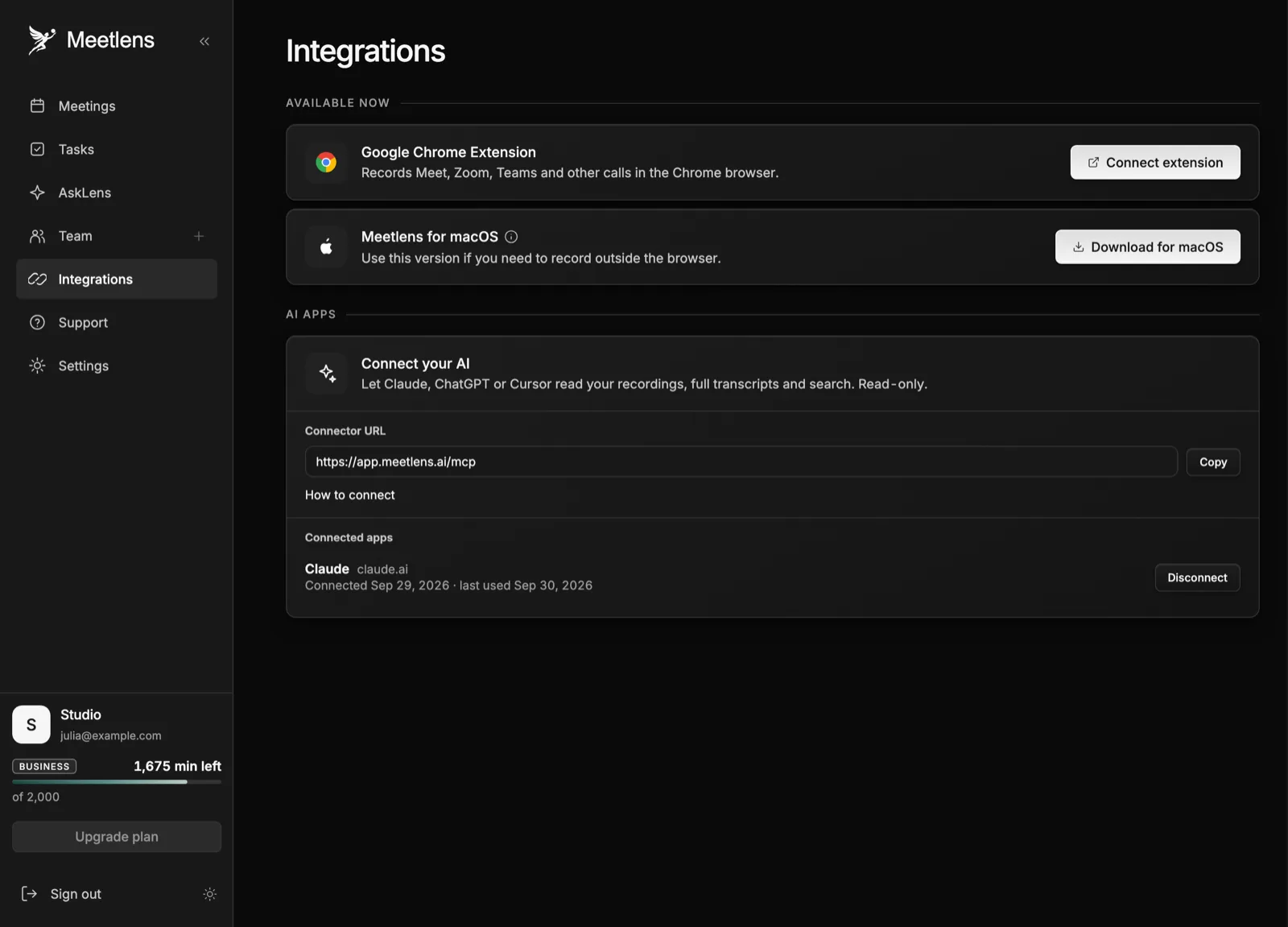Click the Team people icon

click(x=37, y=236)
